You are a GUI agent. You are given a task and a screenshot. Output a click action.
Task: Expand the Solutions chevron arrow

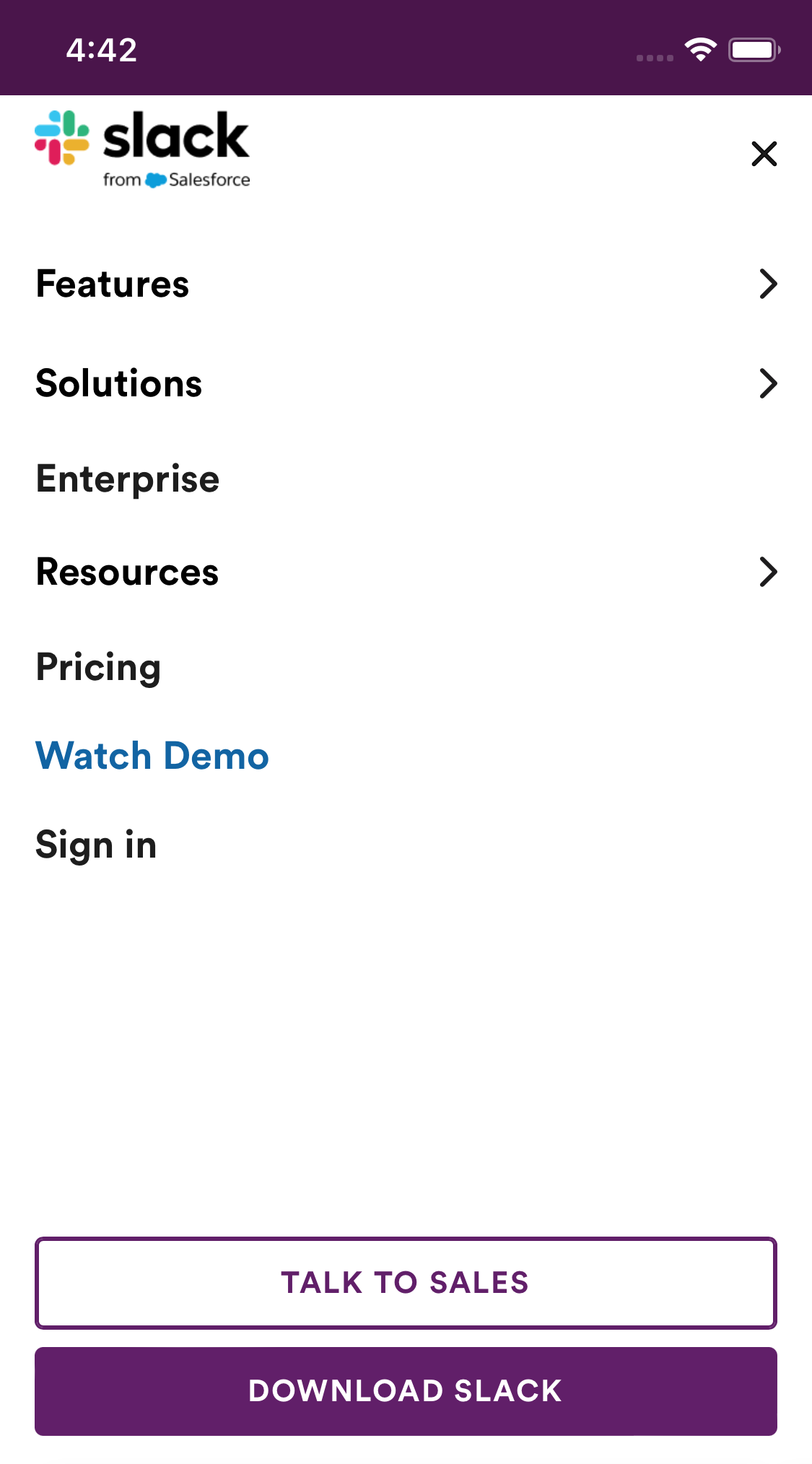[x=768, y=383]
